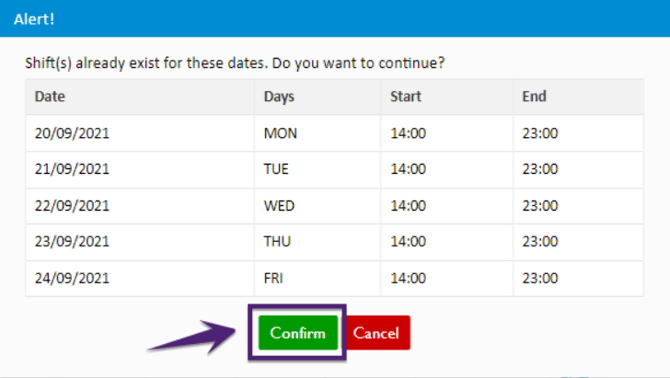Click the FRI day cell
Viewport: 670px width, 378px height.
pos(317,278)
